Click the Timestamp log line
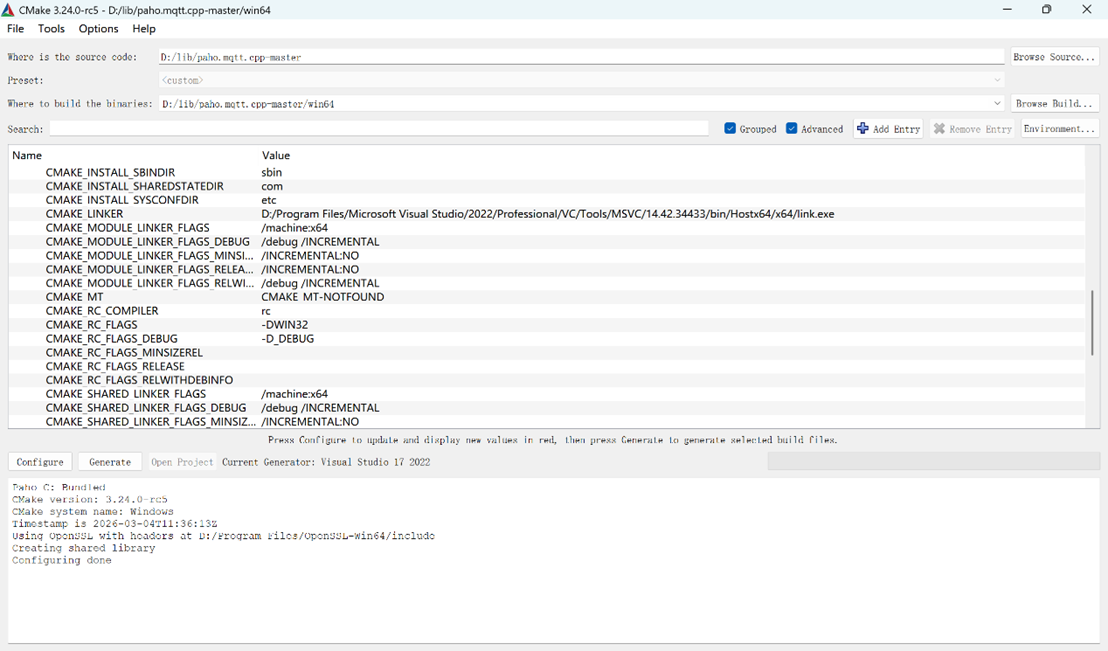Image resolution: width=1108 pixels, height=651 pixels. pyautogui.click(x=114, y=524)
